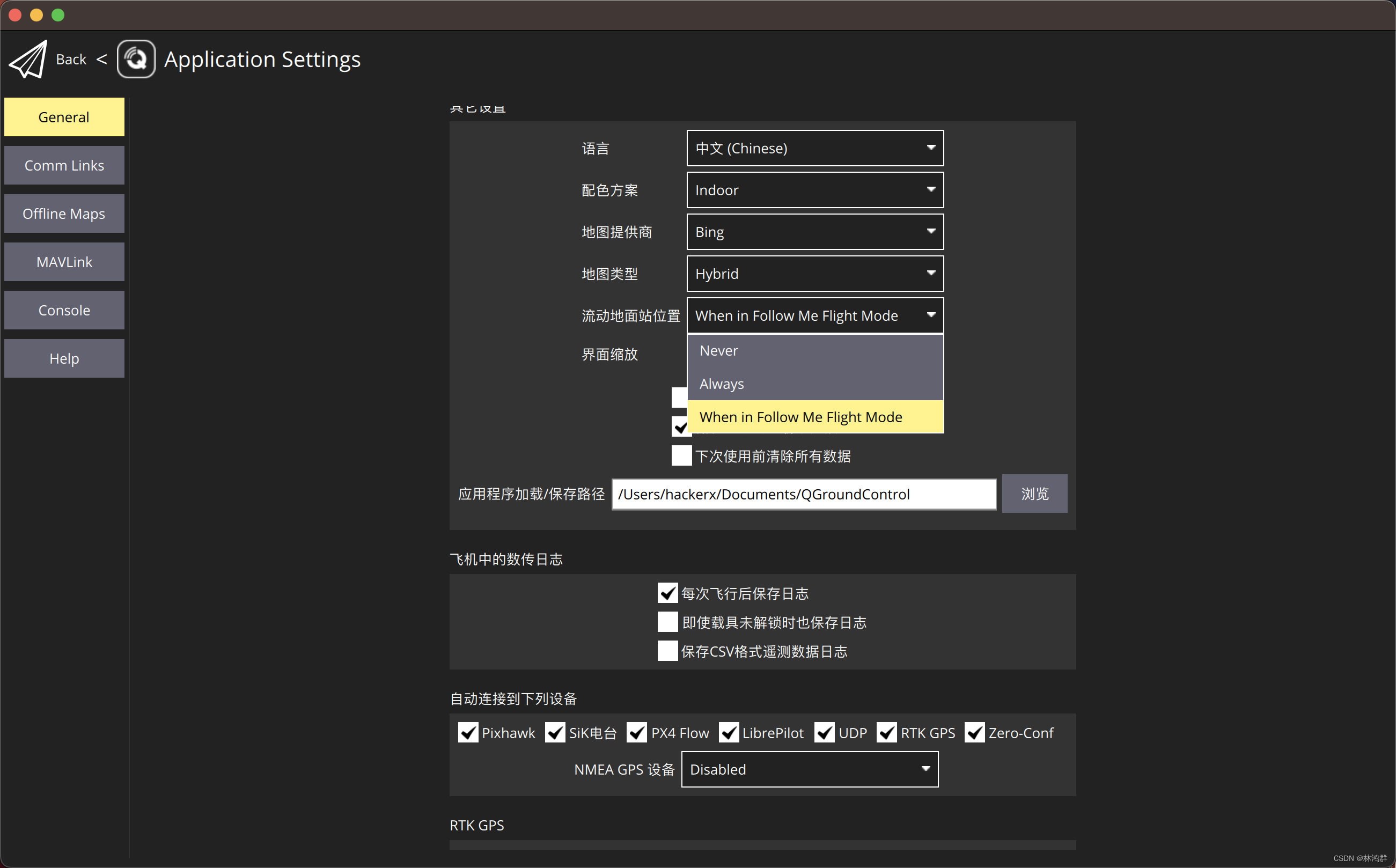This screenshot has height=868, width=1396.
Task: Click the application save path input field
Action: [x=804, y=494]
